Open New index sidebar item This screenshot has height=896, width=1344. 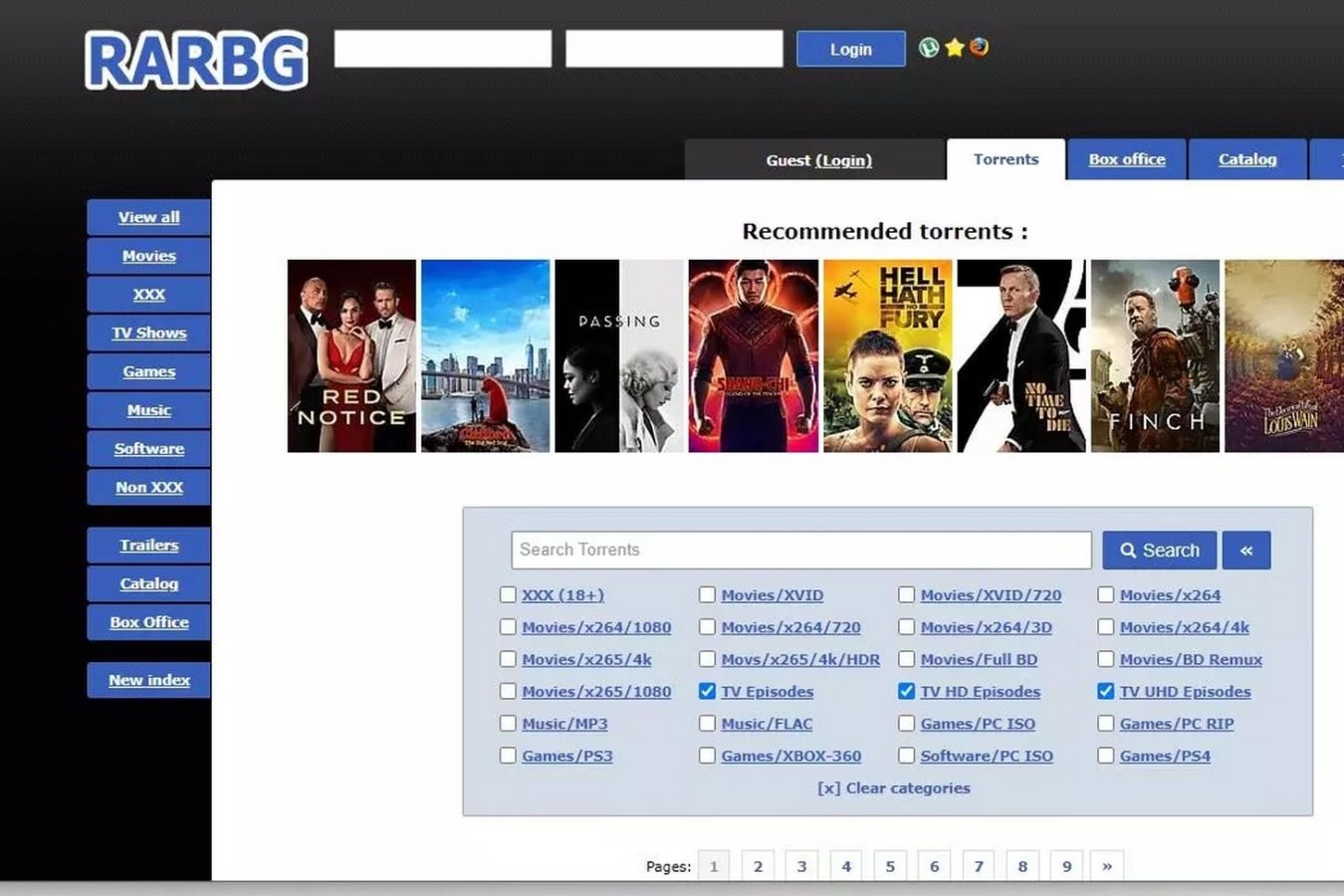[149, 680]
